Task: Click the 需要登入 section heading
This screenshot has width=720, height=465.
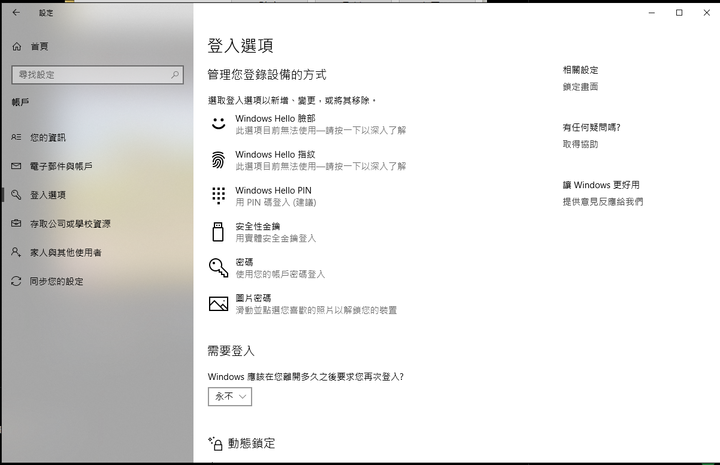Action: point(231,351)
